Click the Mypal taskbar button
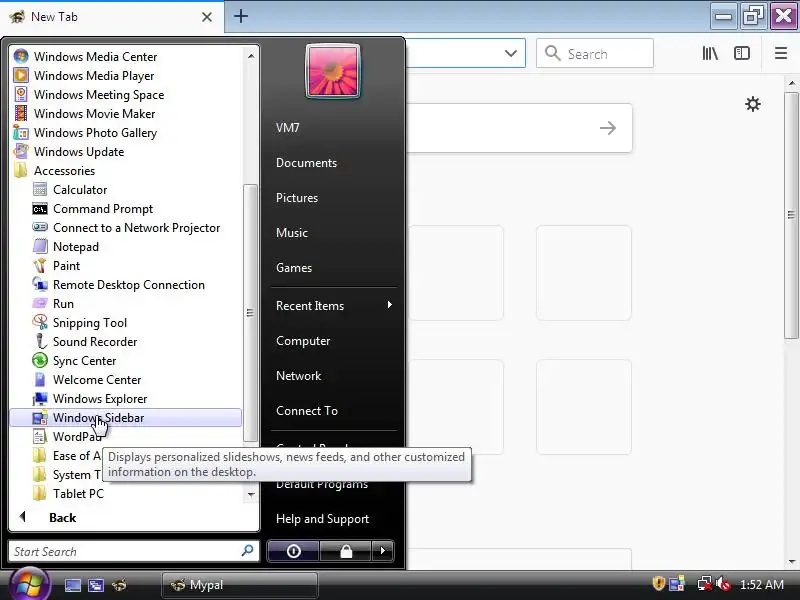Image resolution: width=800 pixels, height=600 pixels. (x=240, y=585)
